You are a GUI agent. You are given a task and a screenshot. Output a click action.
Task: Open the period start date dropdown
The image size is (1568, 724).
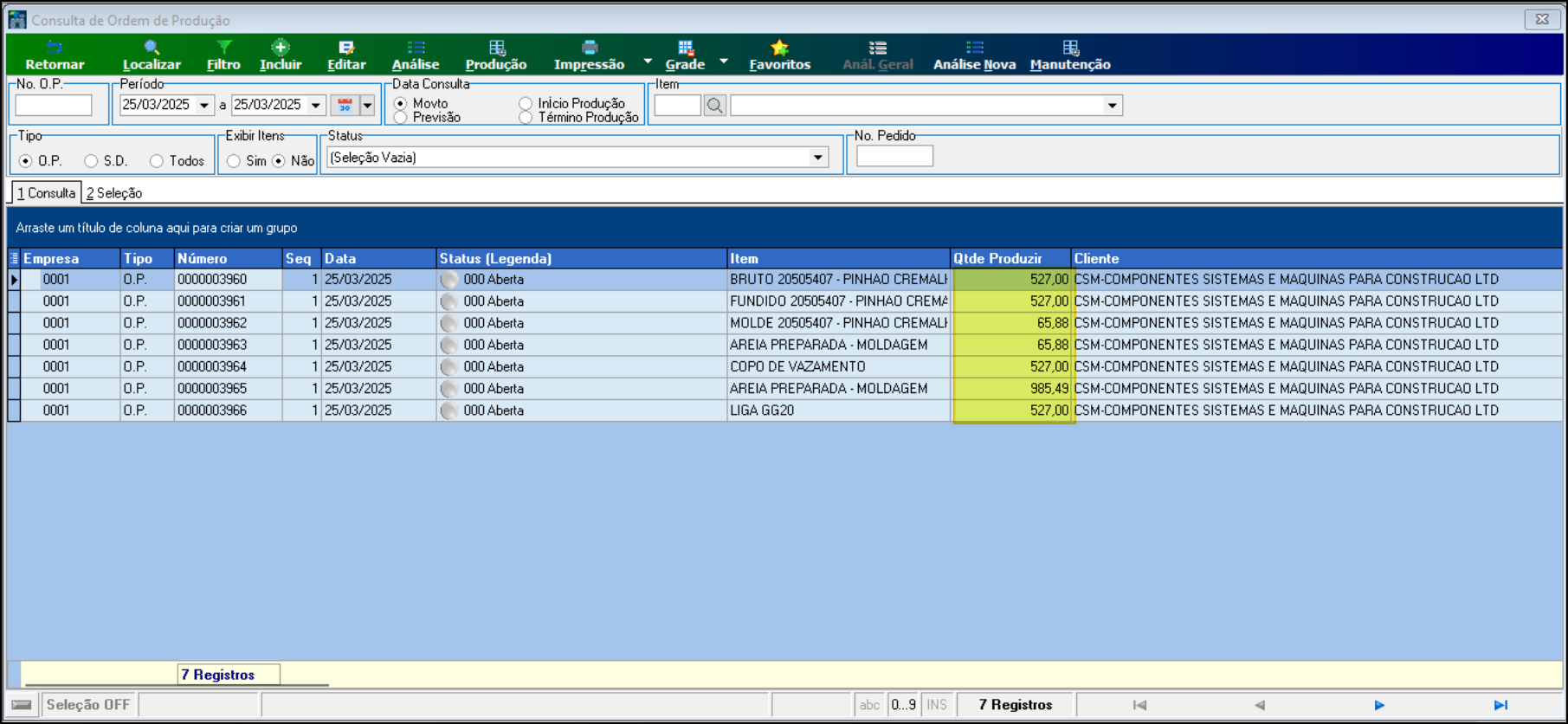tap(204, 105)
